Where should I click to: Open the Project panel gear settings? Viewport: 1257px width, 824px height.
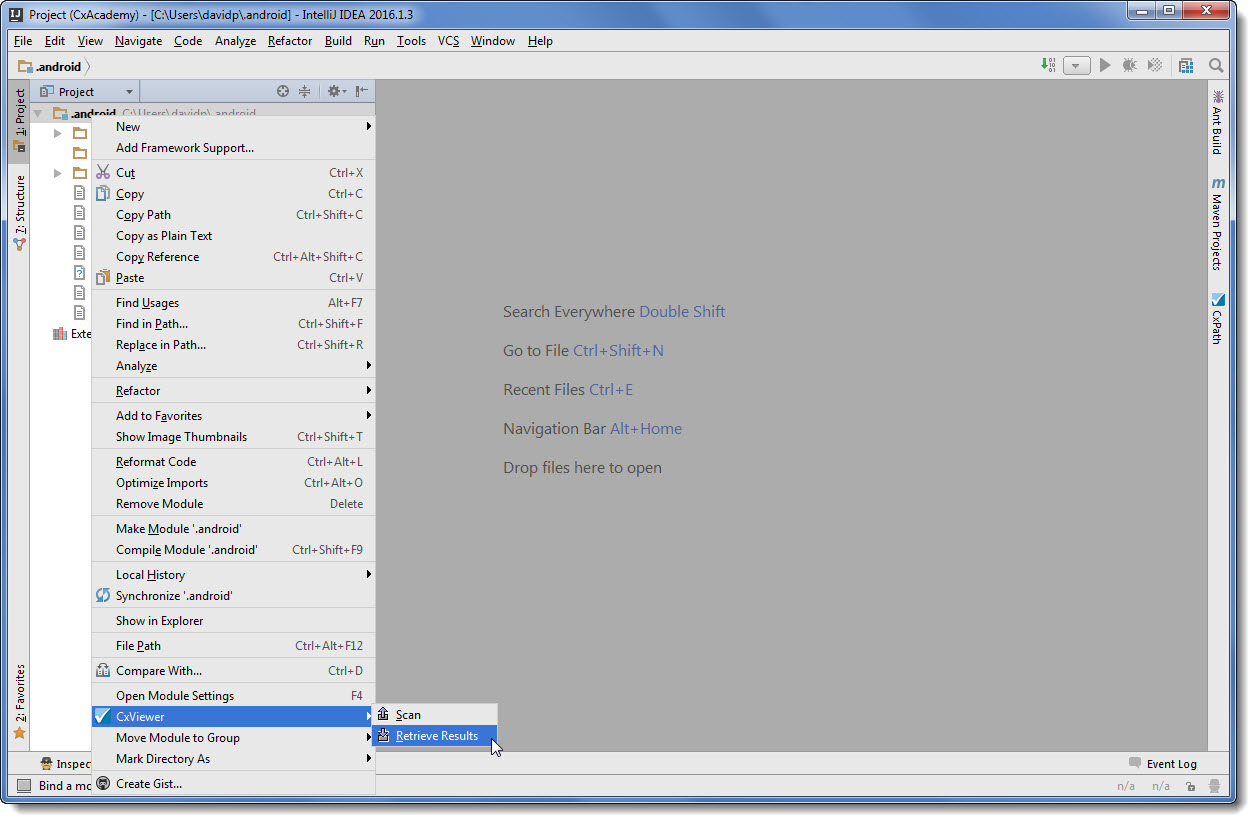(x=336, y=91)
